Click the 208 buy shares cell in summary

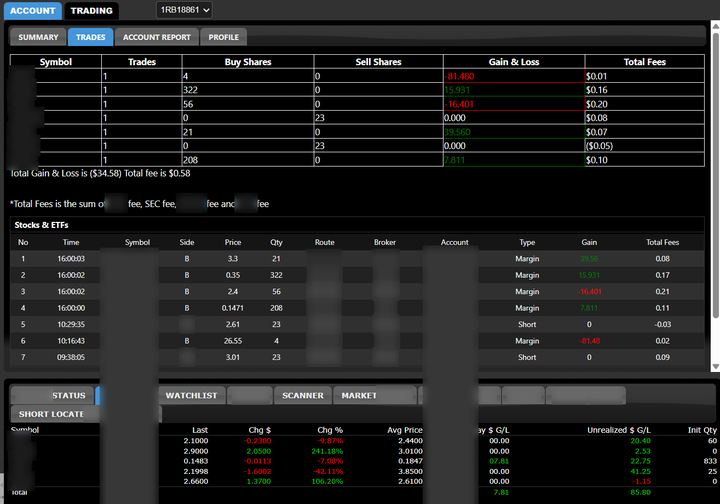(x=248, y=160)
